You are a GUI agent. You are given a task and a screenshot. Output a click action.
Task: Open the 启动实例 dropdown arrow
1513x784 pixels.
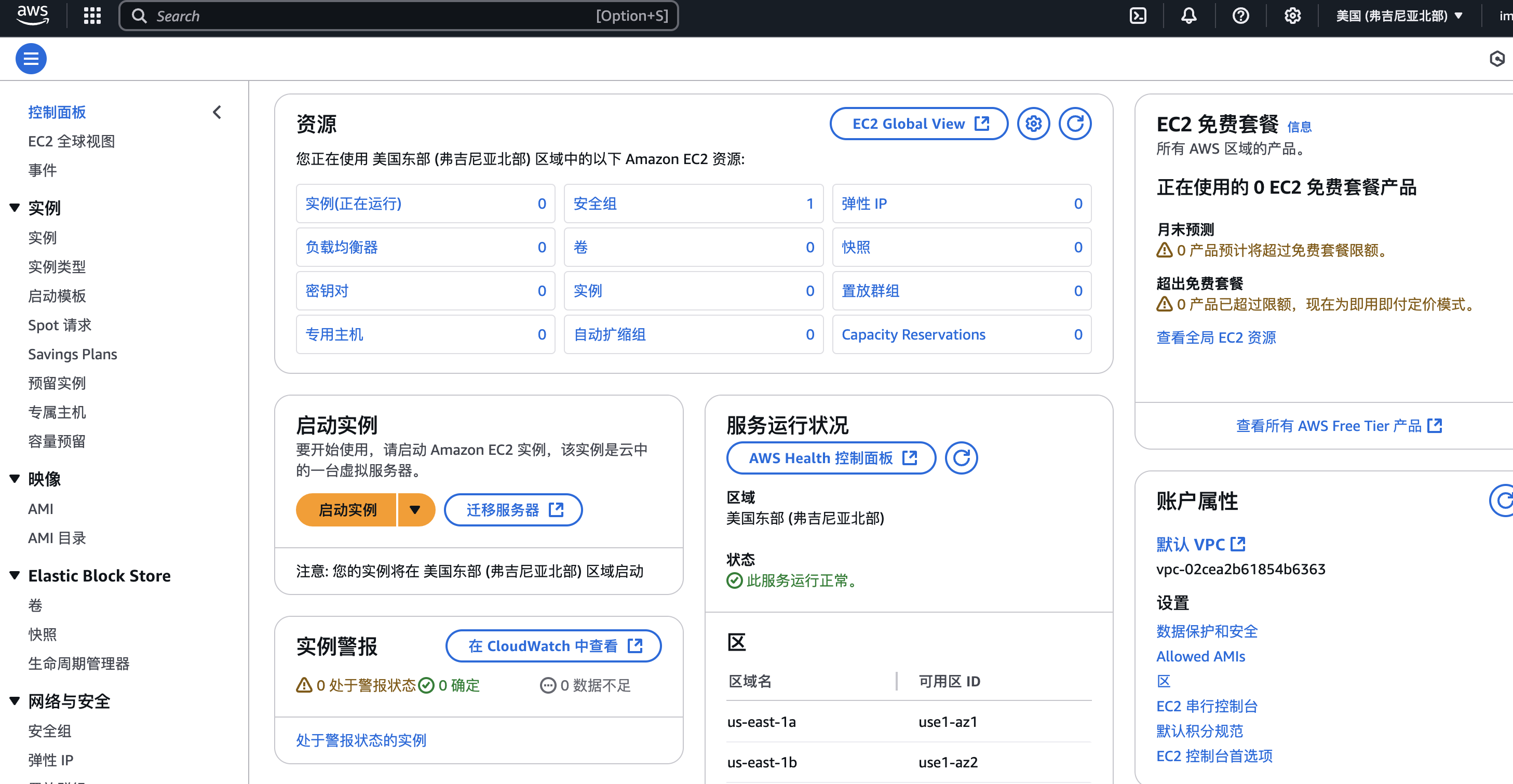tap(416, 510)
